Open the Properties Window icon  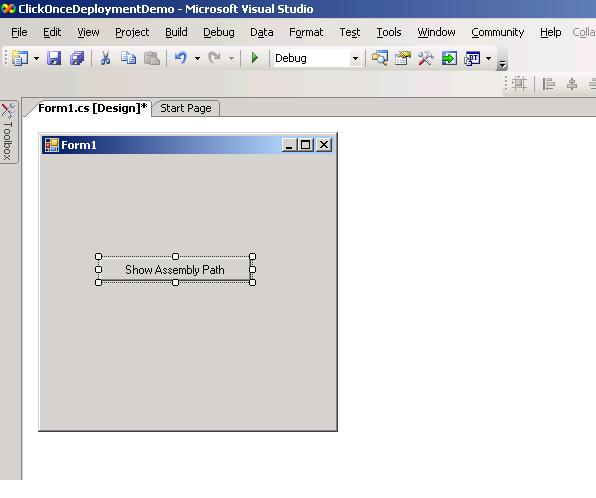[x=403, y=59]
